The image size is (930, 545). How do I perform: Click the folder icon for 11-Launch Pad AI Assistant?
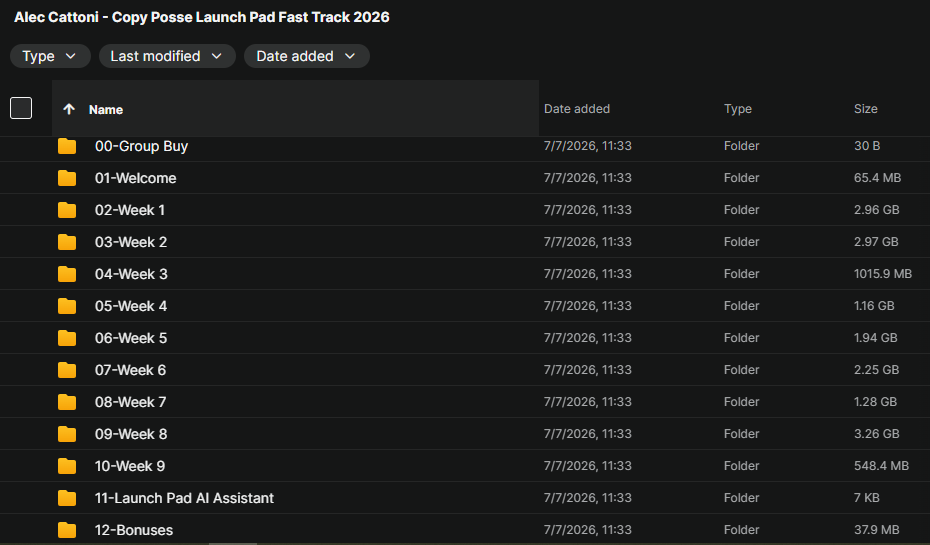pos(67,498)
